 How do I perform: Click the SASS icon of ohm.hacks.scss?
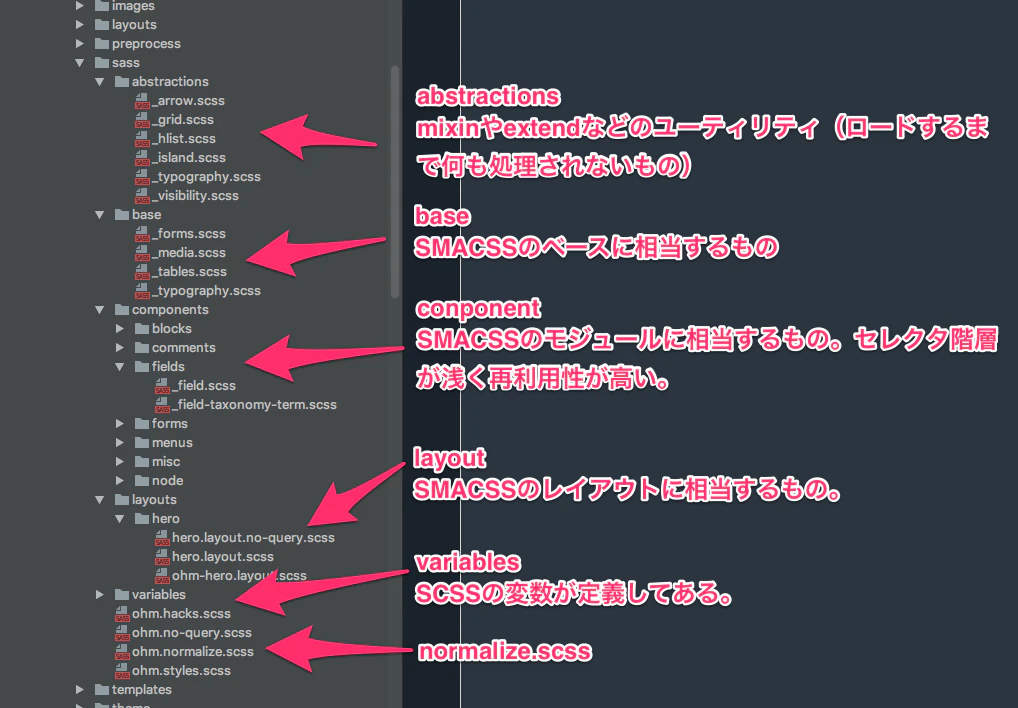122,614
